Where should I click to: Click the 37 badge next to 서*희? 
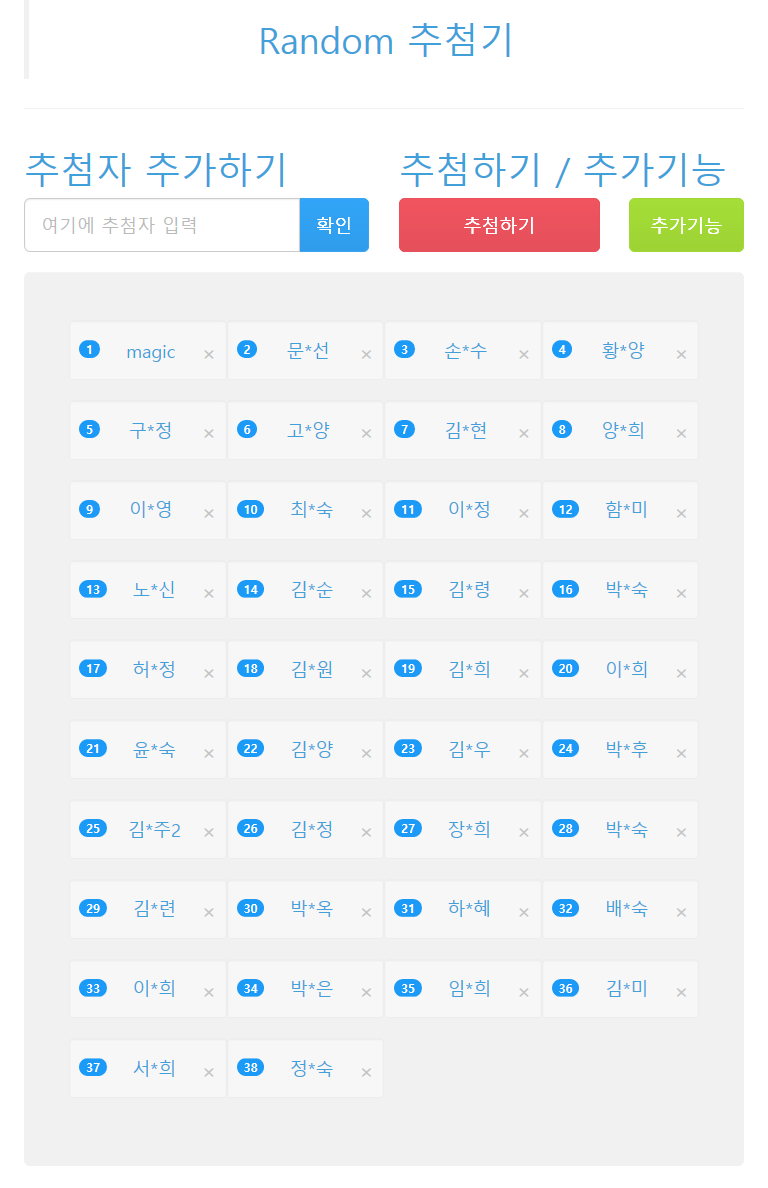[93, 1068]
